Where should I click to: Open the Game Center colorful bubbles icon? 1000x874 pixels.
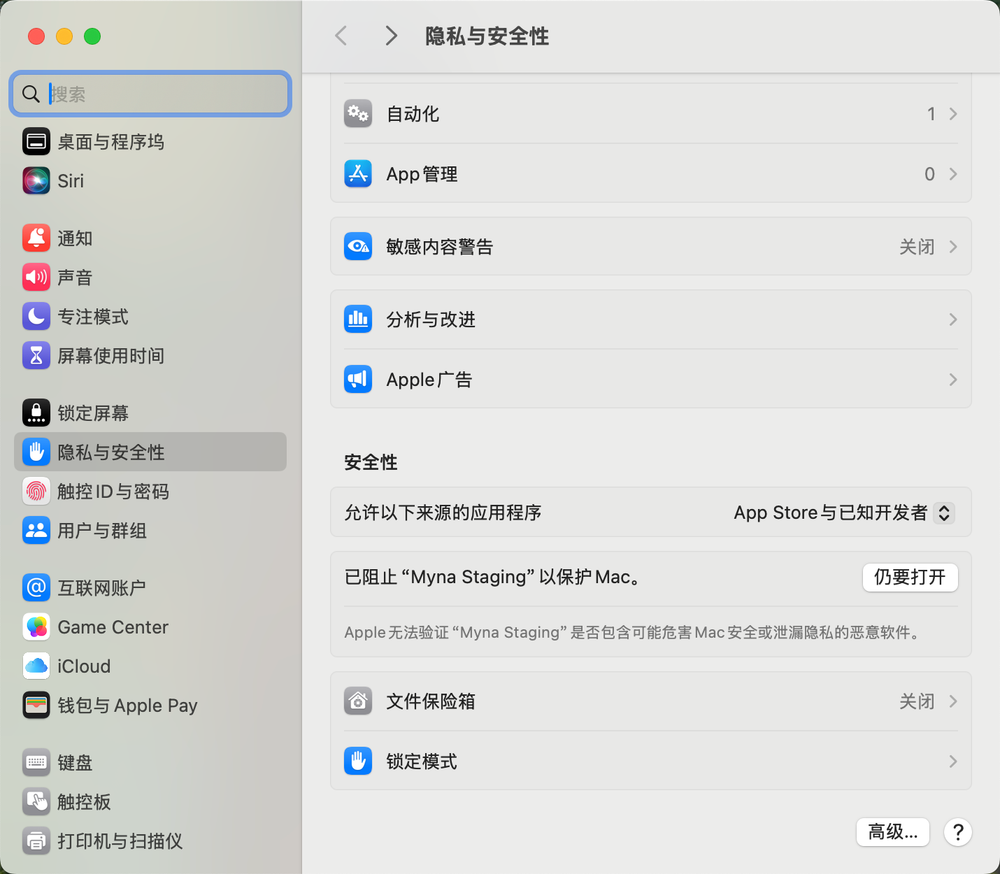(x=36, y=627)
